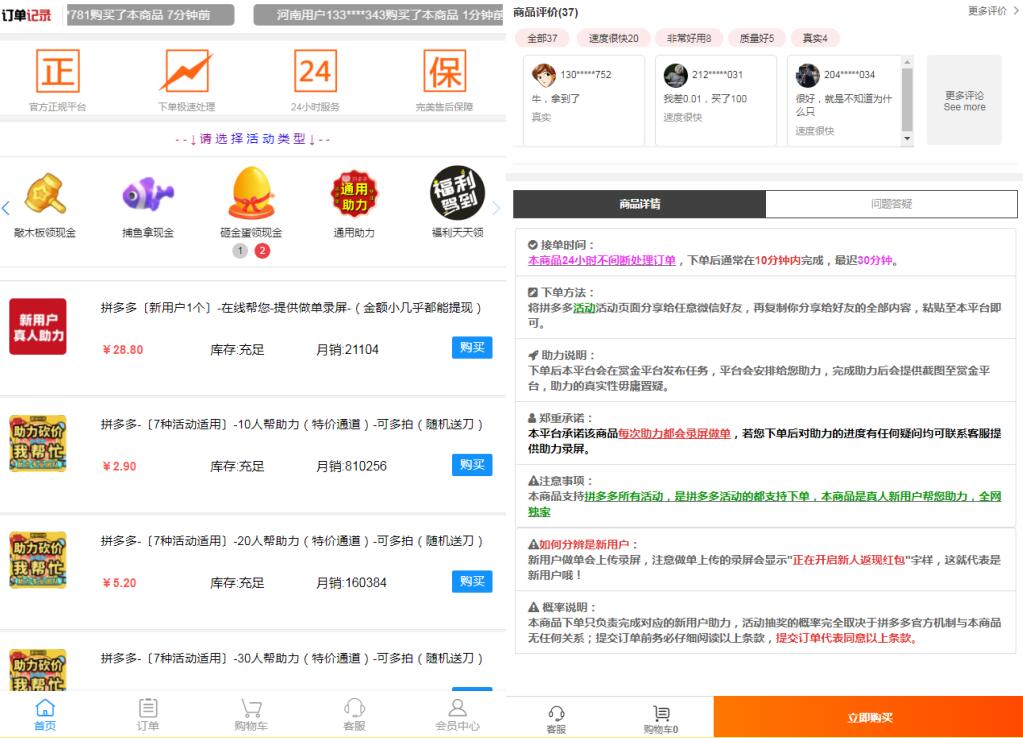
Task: Filter reviews by 速度很快20 tag
Action: click(x=614, y=38)
